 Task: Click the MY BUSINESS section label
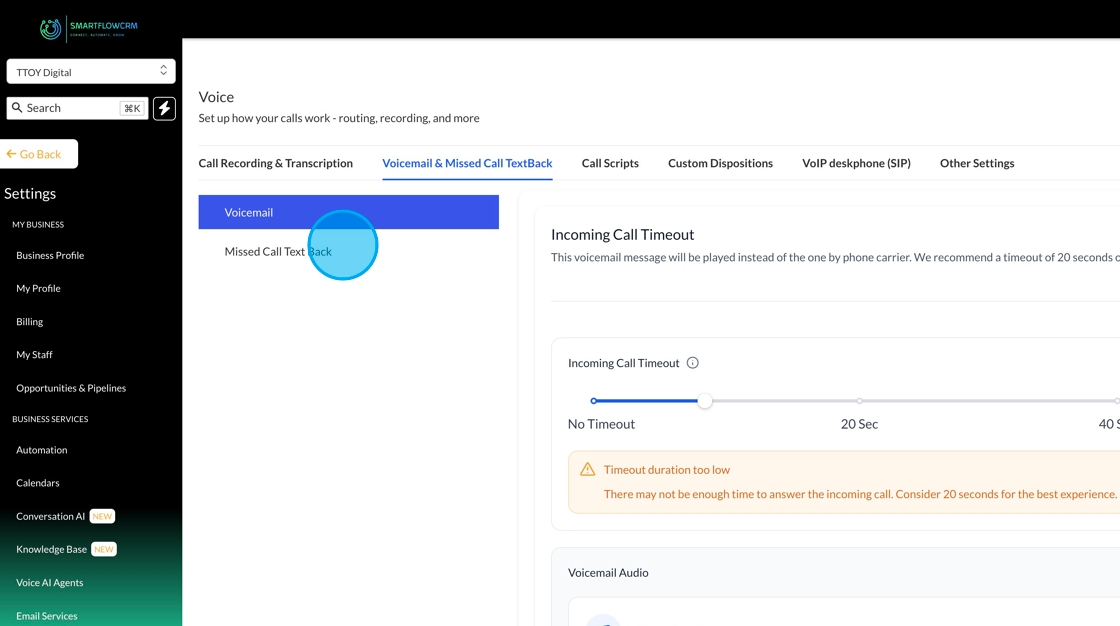pos(38,224)
